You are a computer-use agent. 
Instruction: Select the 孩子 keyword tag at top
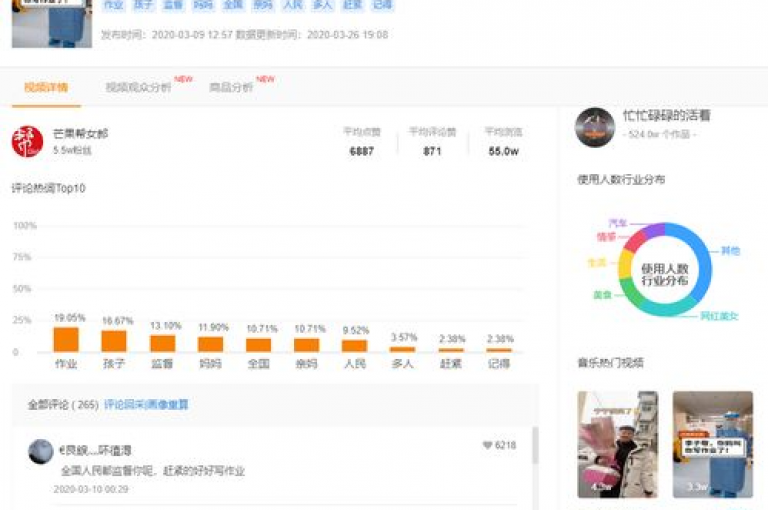click(144, 5)
